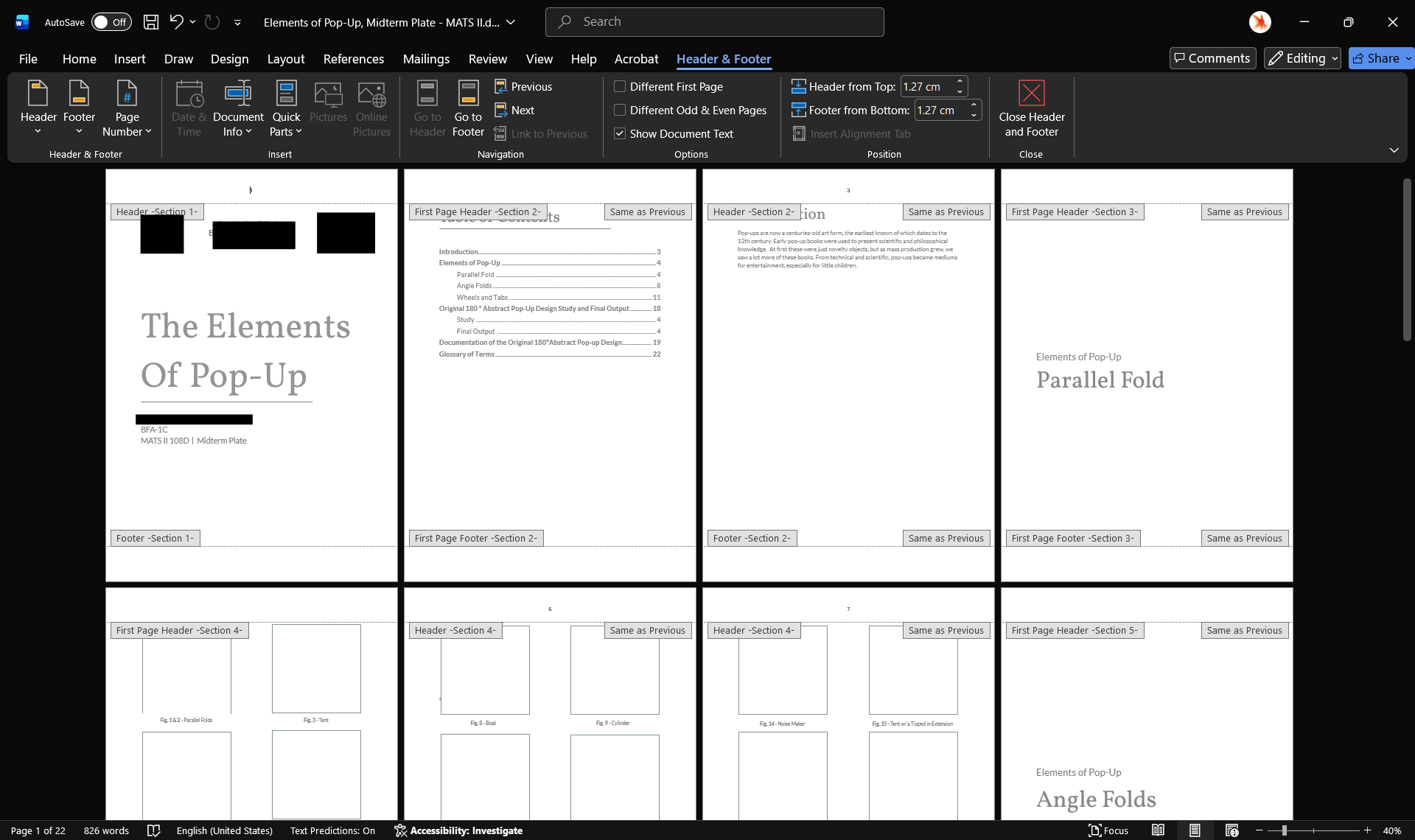This screenshot has height=840, width=1415.
Task: Open the Word app icon menu
Action: coord(22,22)
